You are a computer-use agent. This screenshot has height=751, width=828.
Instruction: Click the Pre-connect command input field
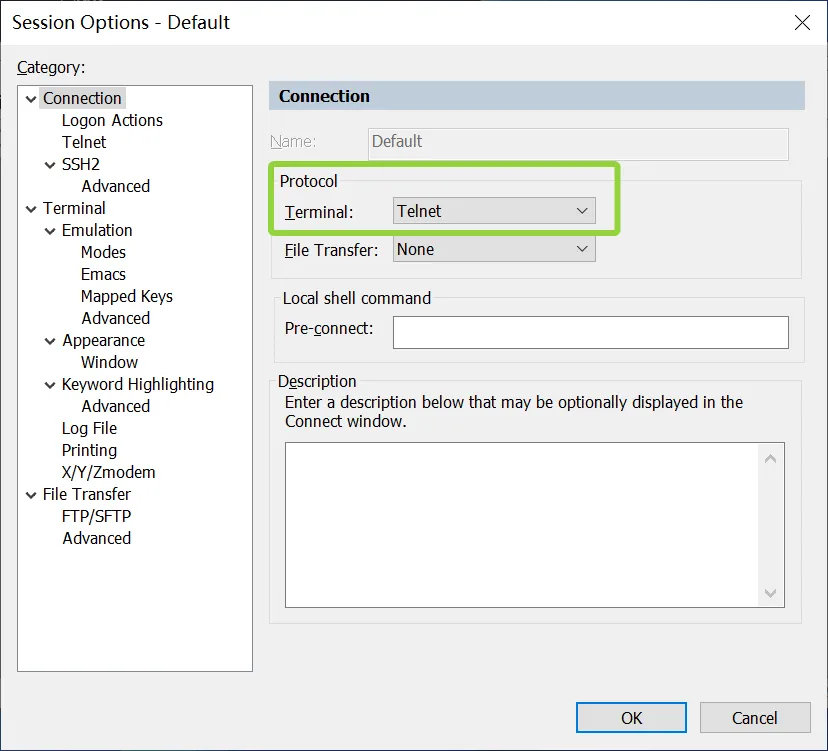(590, 332)
